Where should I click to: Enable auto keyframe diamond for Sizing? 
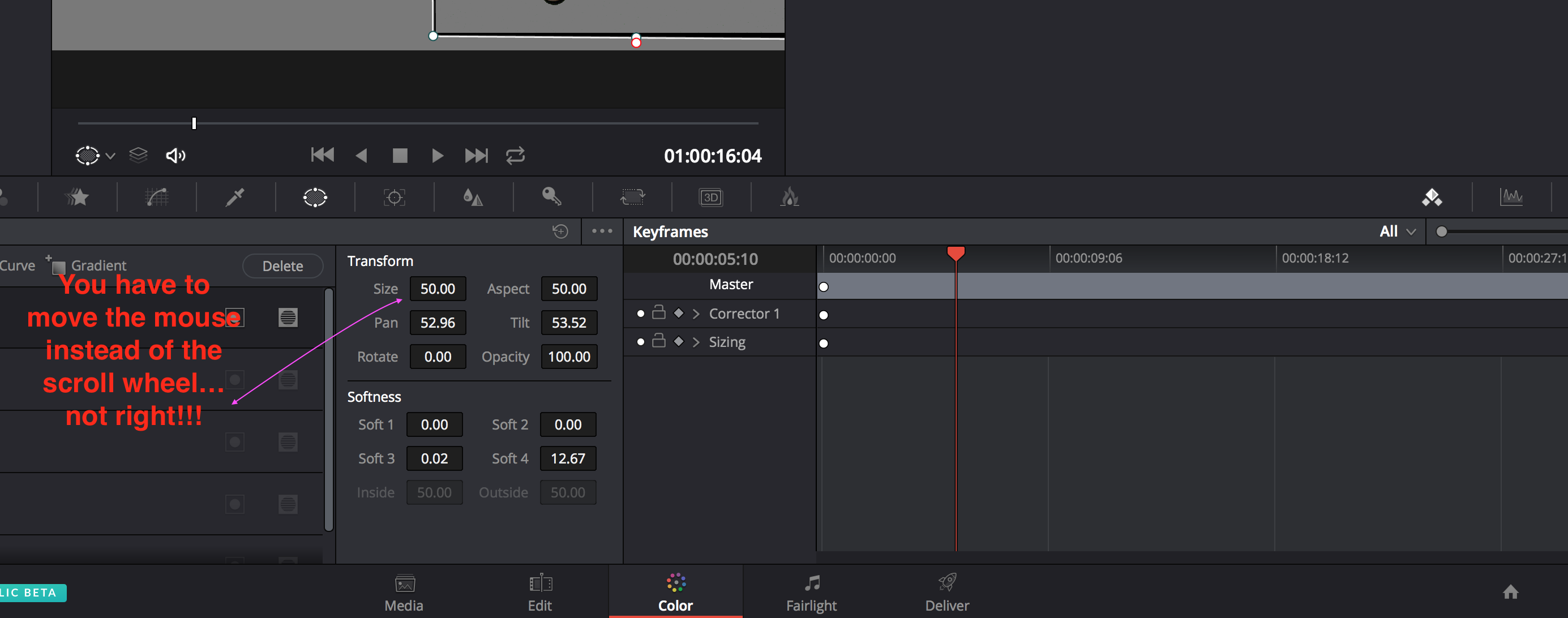(679, 341)
